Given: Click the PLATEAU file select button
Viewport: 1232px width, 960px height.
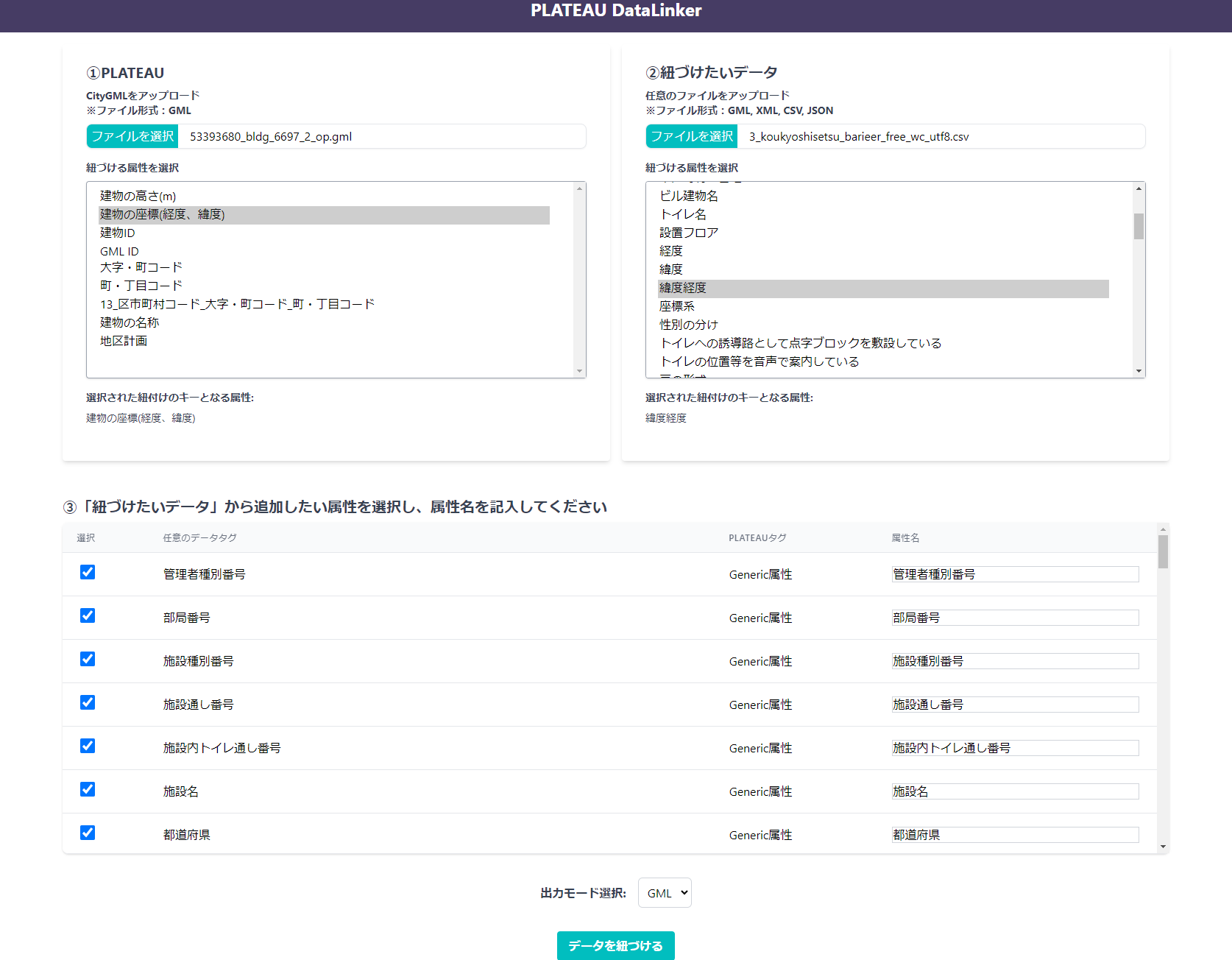Looking at the screenshot, I should [132, 136].
